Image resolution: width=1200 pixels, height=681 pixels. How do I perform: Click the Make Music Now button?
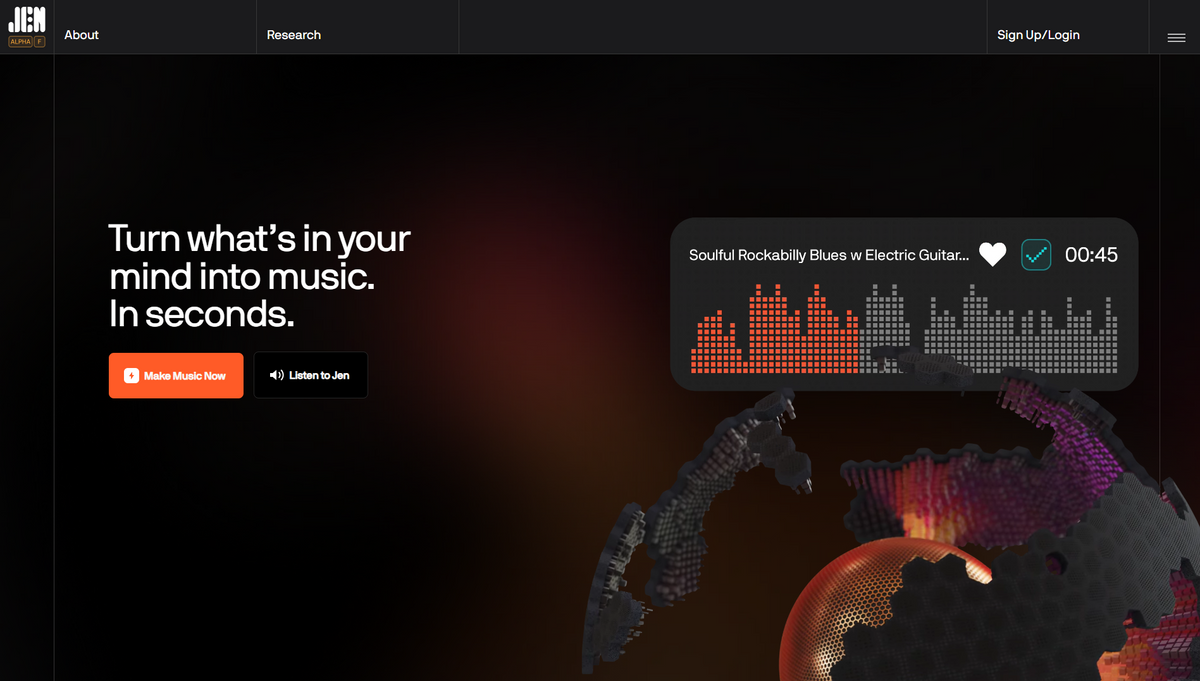pyautogui.click(x=176, y=375)
